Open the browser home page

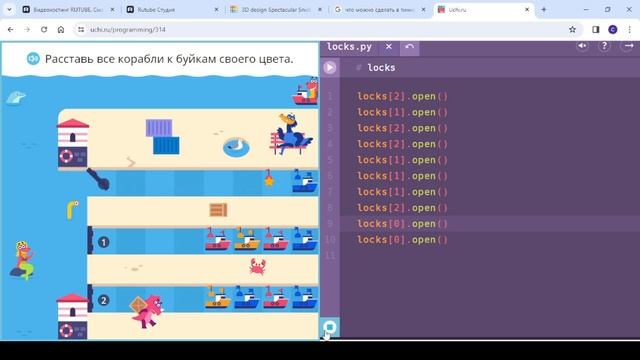(x=61, y=29)
